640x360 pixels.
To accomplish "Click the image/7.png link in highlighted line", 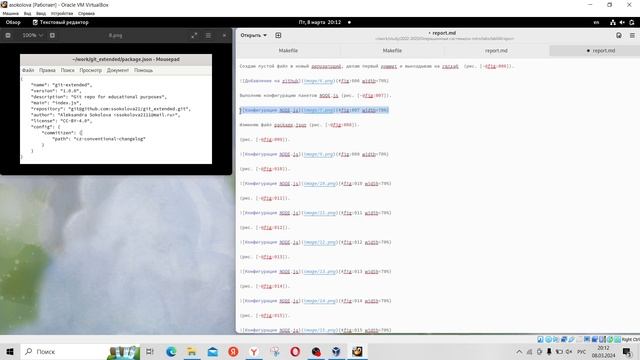I will (318, 110).
